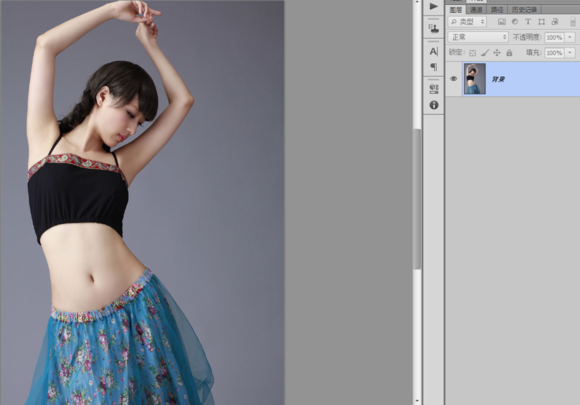Open the Paragraph panel icon
Screen dimensions: 580x405
click(434, 67)
